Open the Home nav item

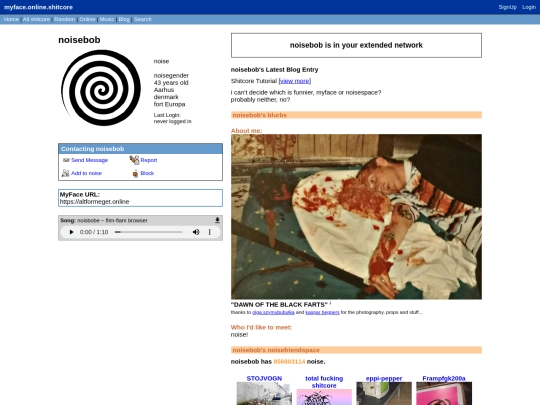[11, 19]
